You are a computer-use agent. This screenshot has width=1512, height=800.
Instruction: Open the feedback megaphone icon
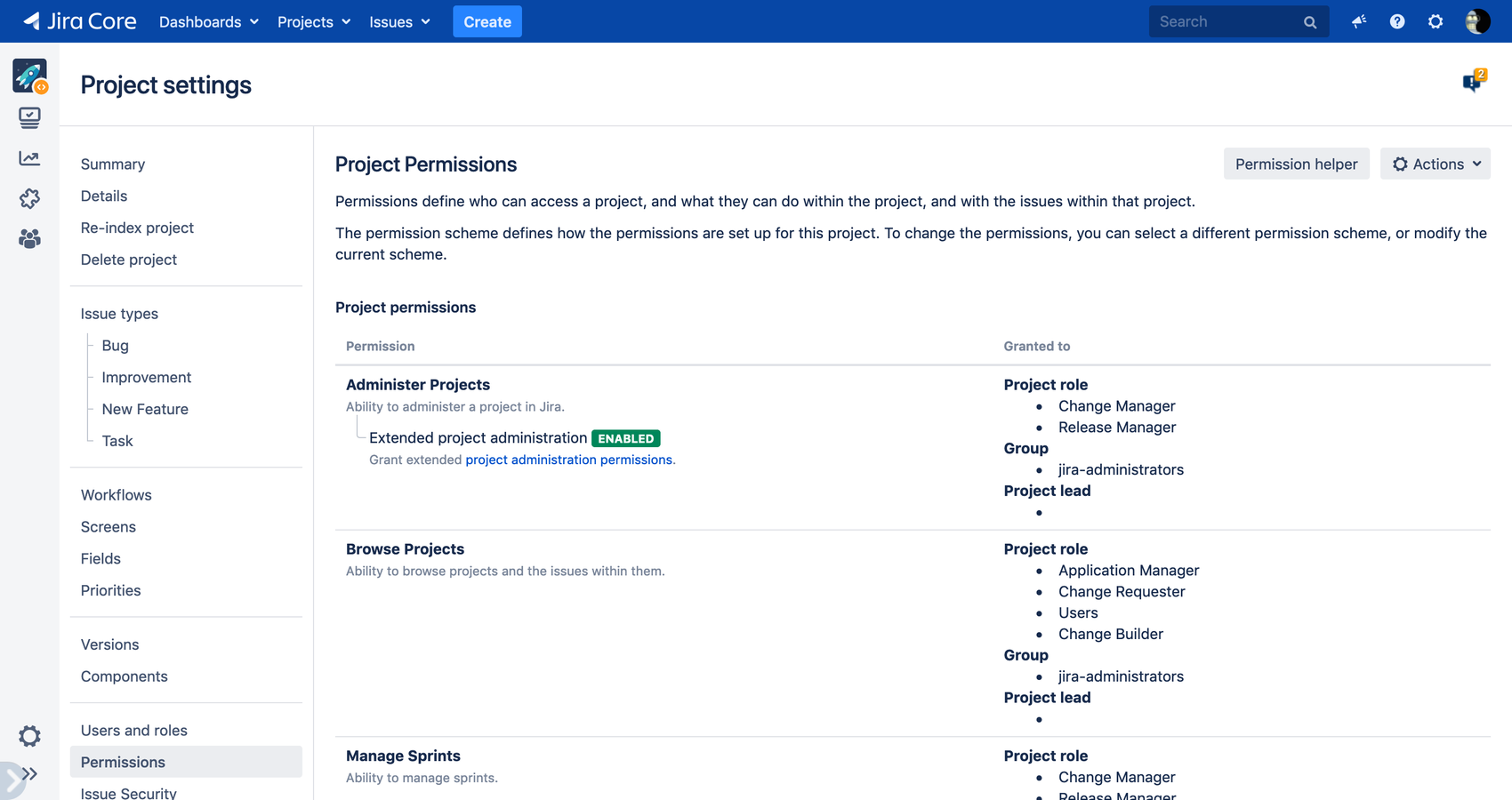point(1359,21)
